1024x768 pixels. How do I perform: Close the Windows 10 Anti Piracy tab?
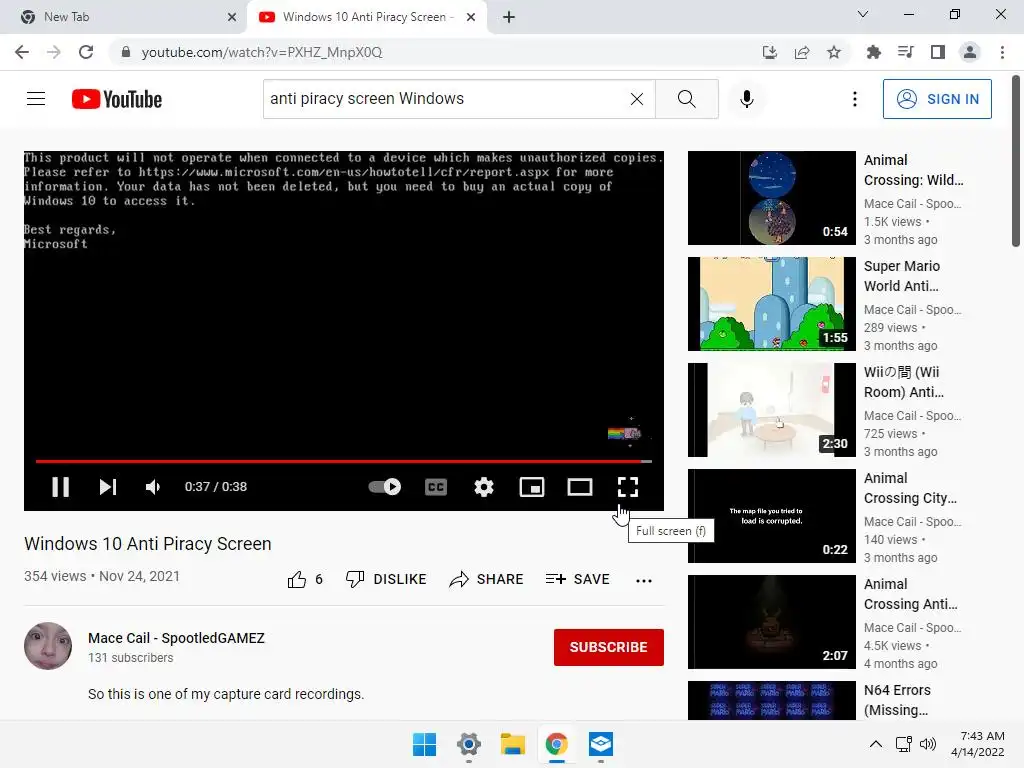coord(471,17)
